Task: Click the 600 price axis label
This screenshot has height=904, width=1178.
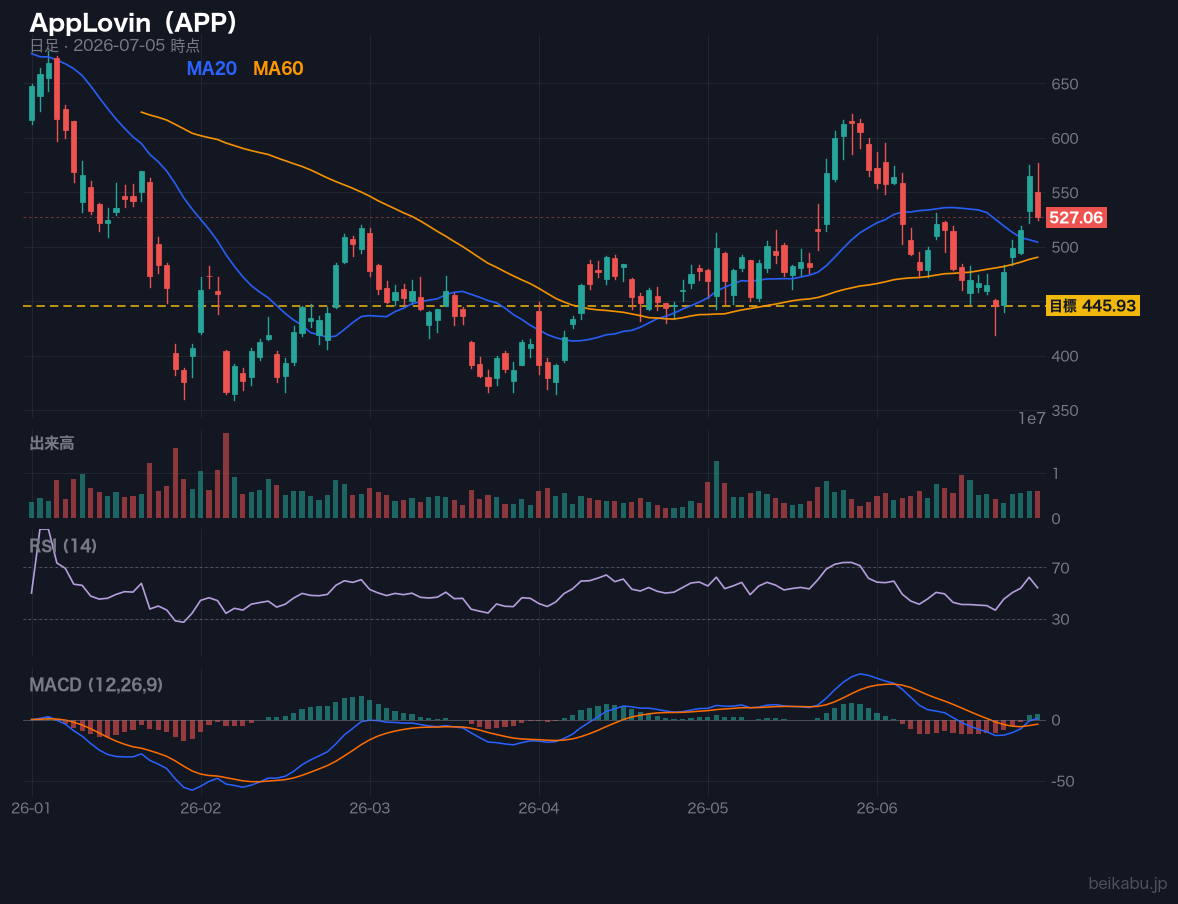Action: [x=1065, y=138]
